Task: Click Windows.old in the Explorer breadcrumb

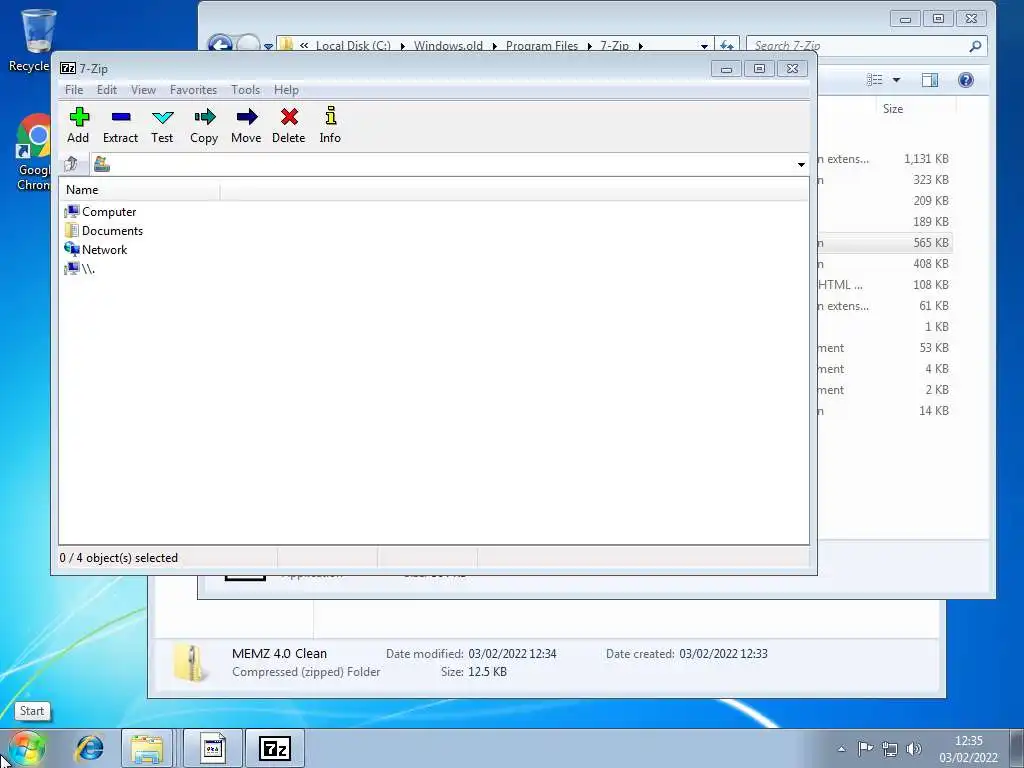Action: coord(448,46)
